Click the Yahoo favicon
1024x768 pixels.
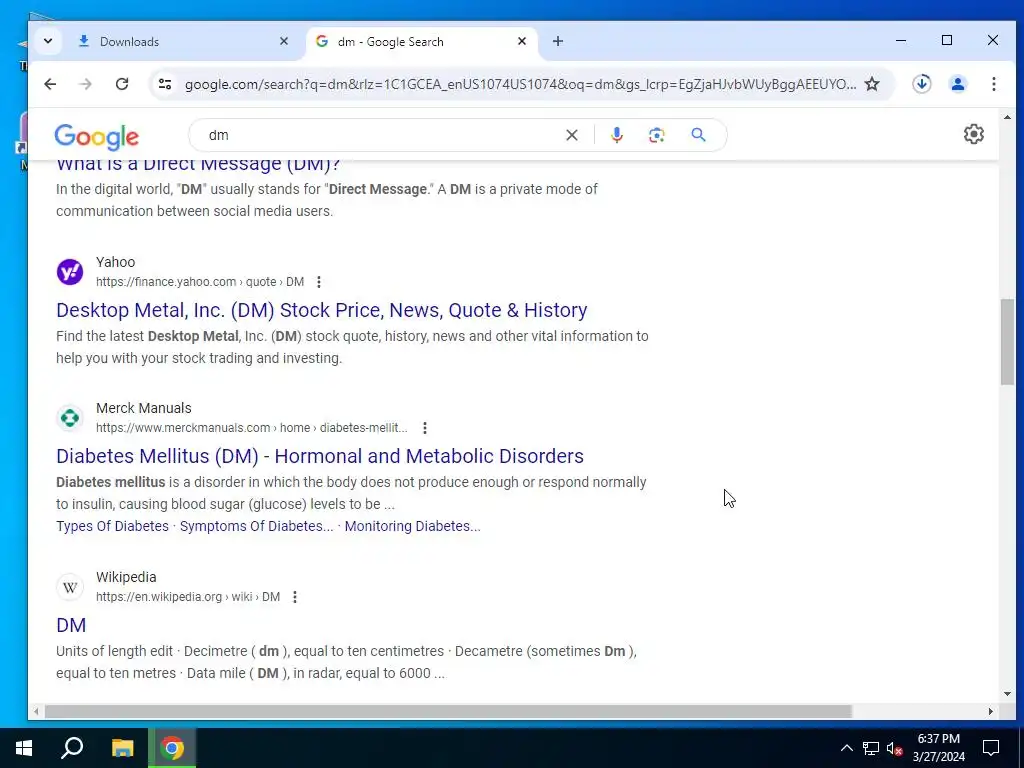pyautogui.click(x=70, y=272)
